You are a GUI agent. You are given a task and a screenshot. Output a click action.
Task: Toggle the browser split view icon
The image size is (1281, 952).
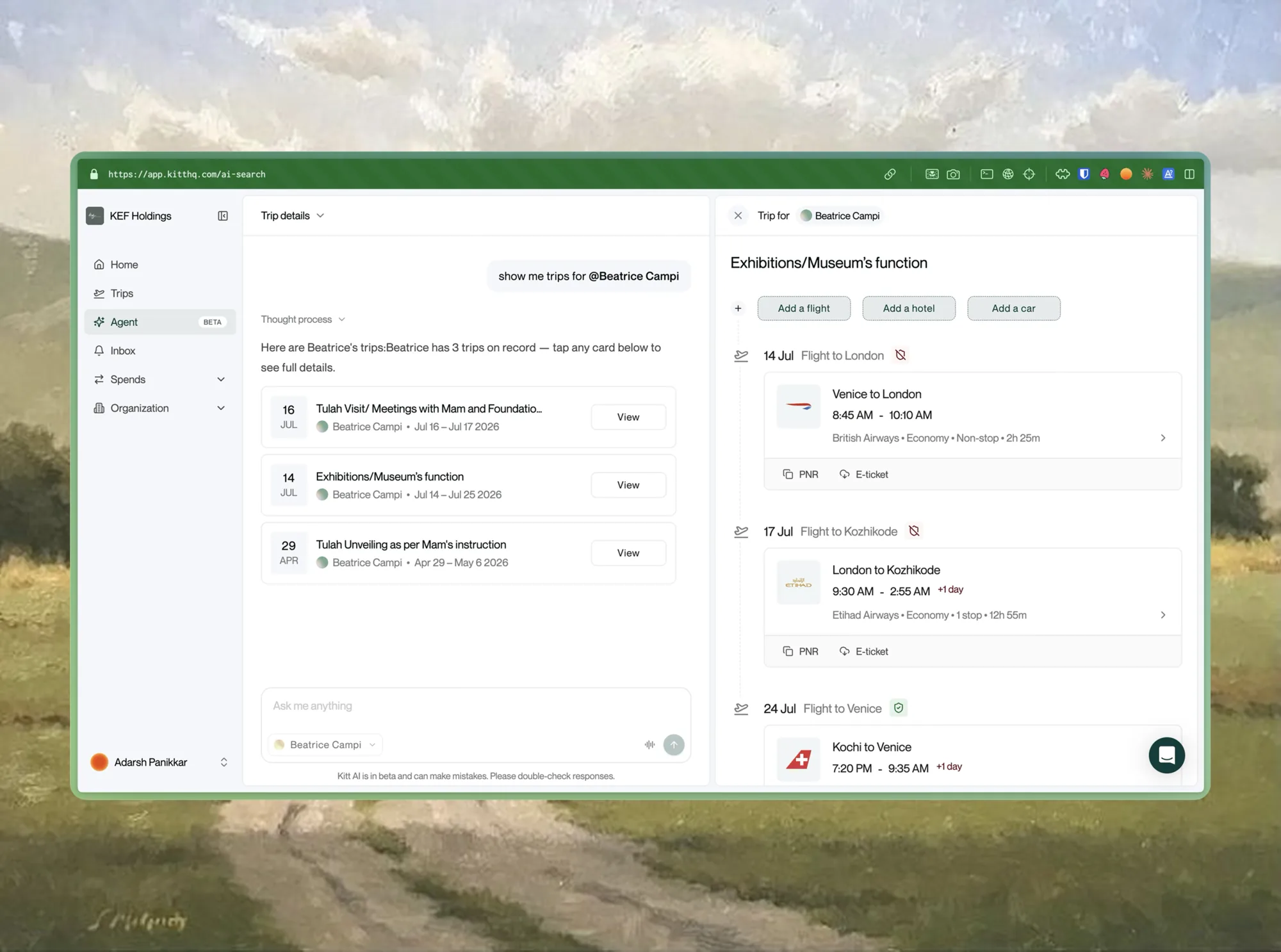1189,174
